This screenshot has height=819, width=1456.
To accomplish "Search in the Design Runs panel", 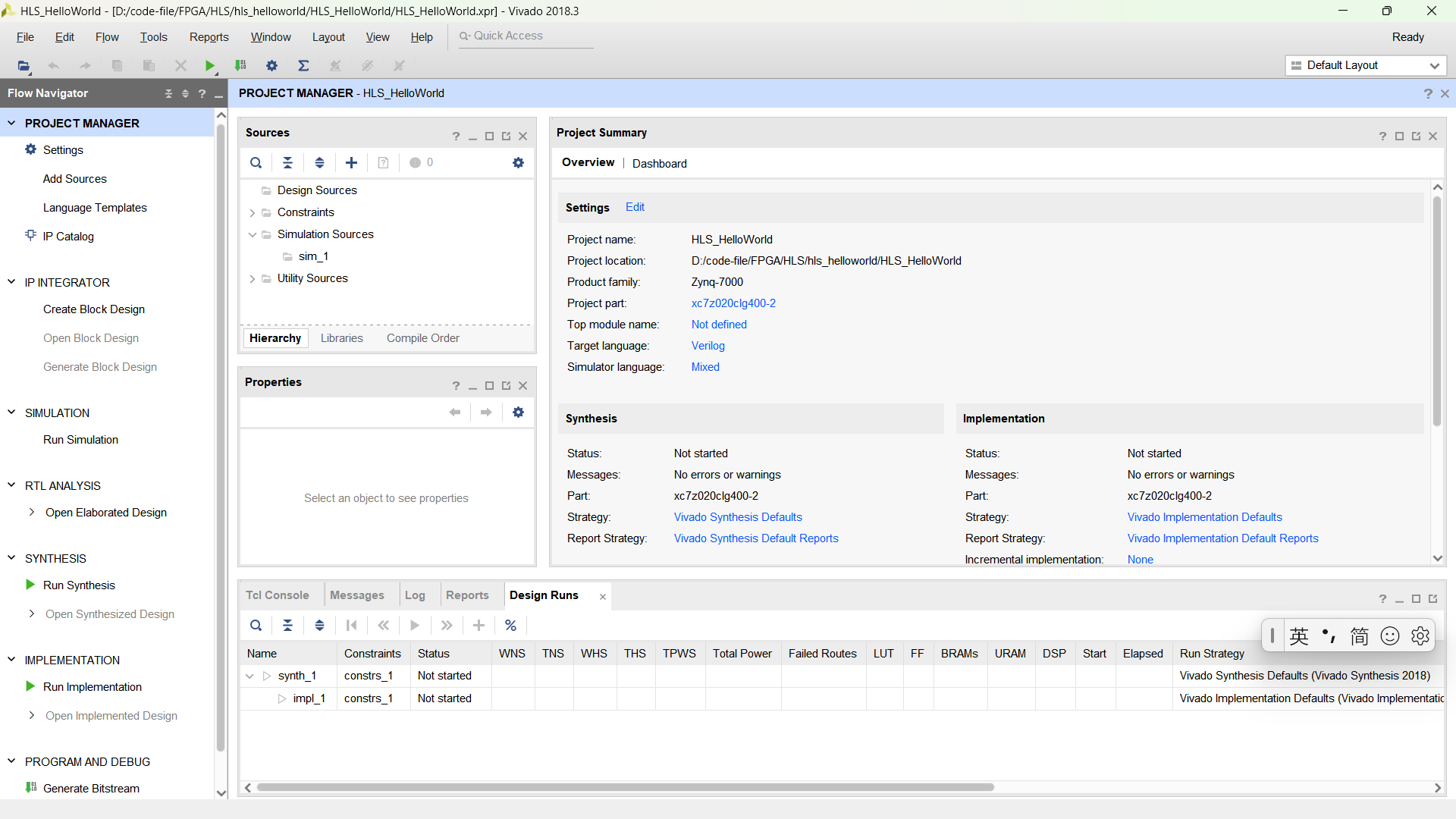I will [256, 626].
